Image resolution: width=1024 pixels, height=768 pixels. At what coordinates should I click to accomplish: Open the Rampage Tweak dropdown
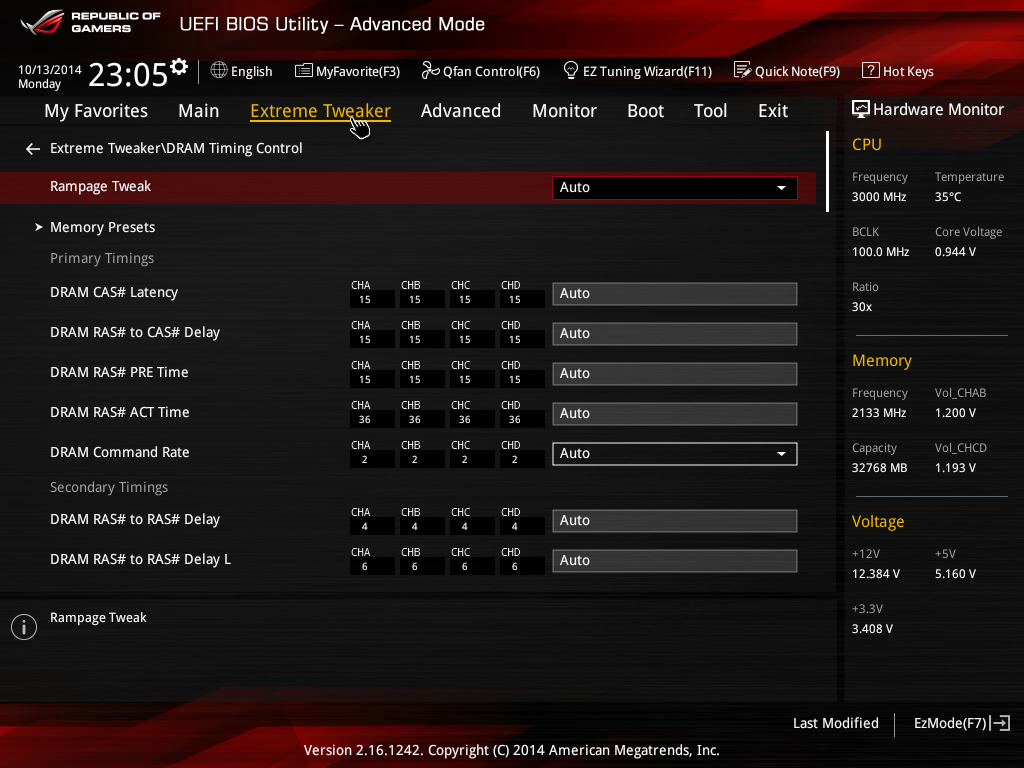[x=675, y=187]
